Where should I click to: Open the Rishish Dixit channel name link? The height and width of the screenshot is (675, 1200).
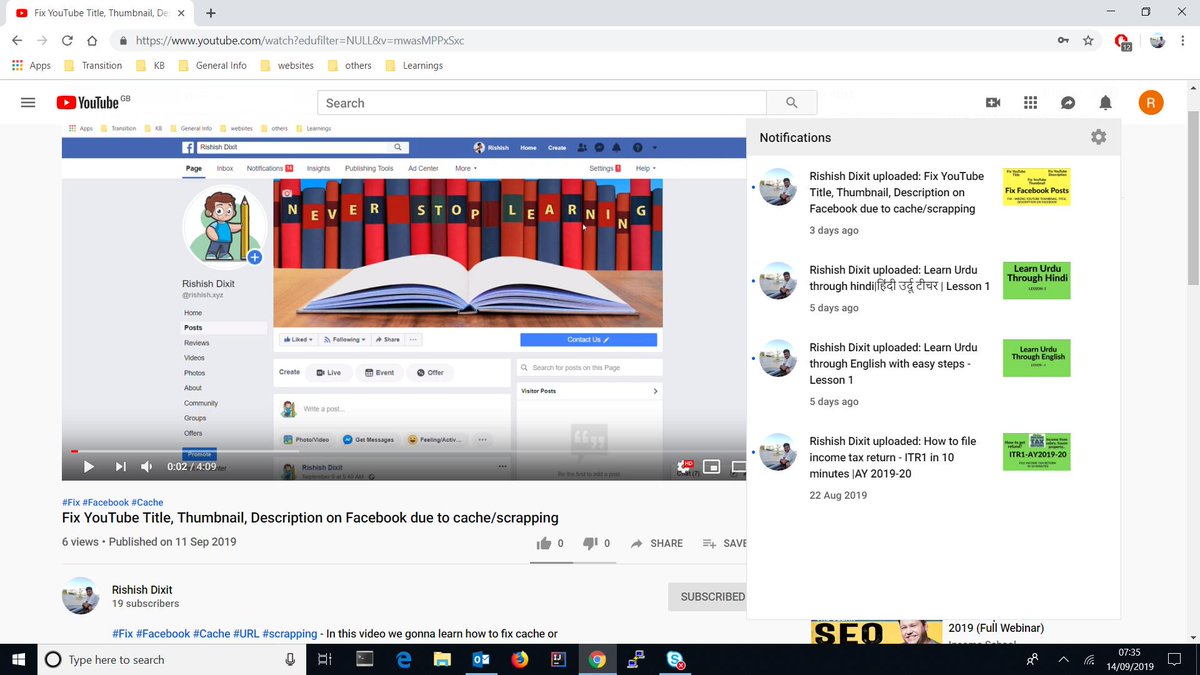point(142,590)
